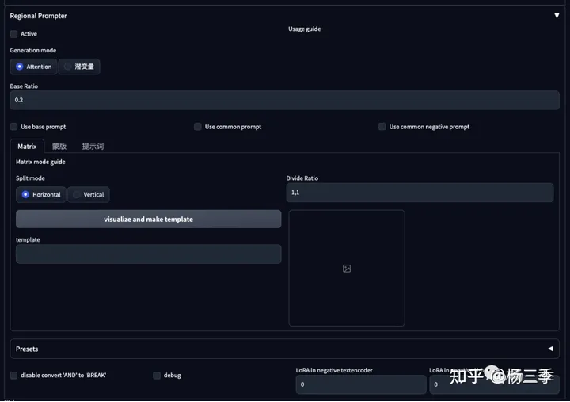570x402 pixels.
Task: Choose Vertical split mode
Action: 88,195
